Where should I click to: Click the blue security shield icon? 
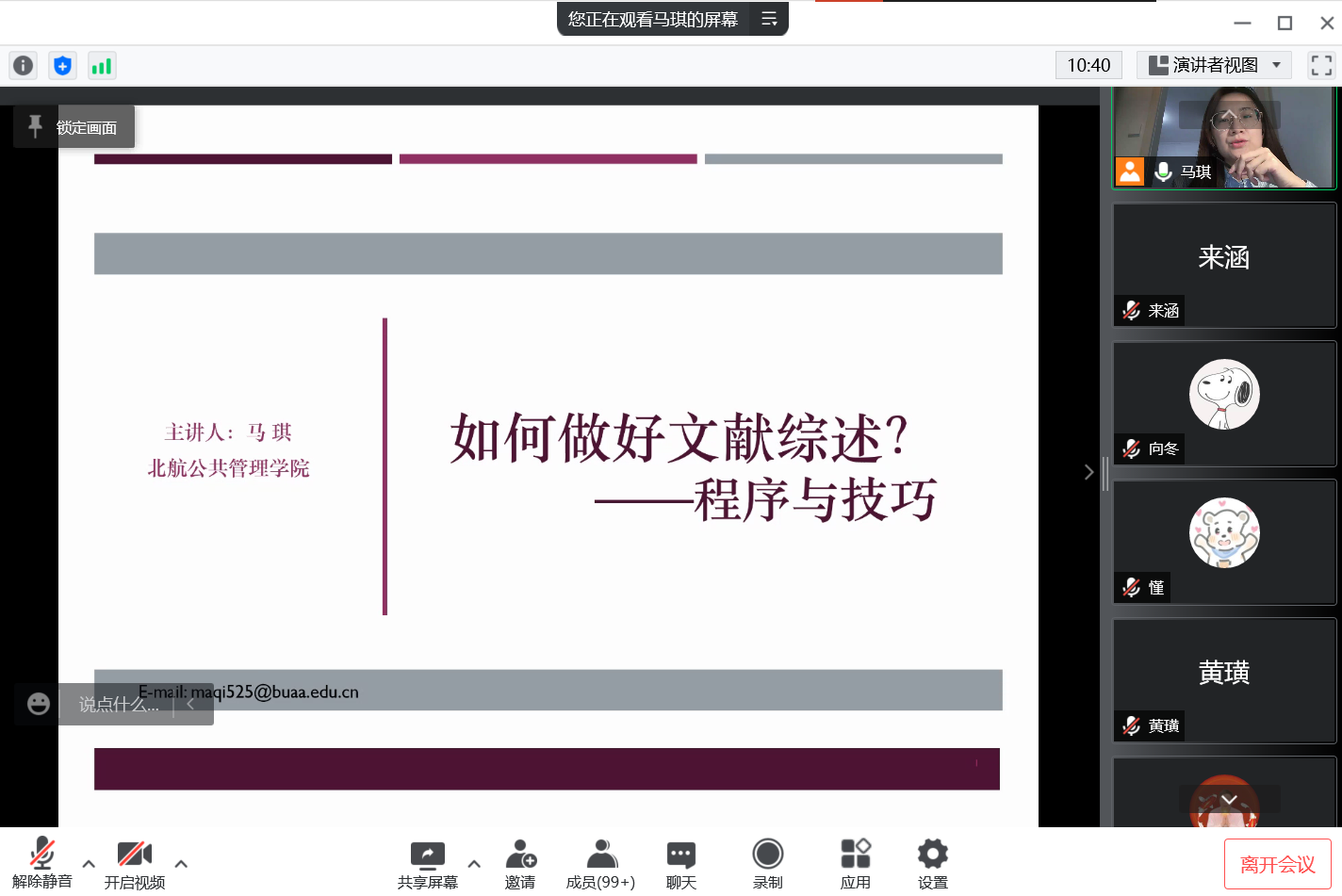click(x=62, y=65)
